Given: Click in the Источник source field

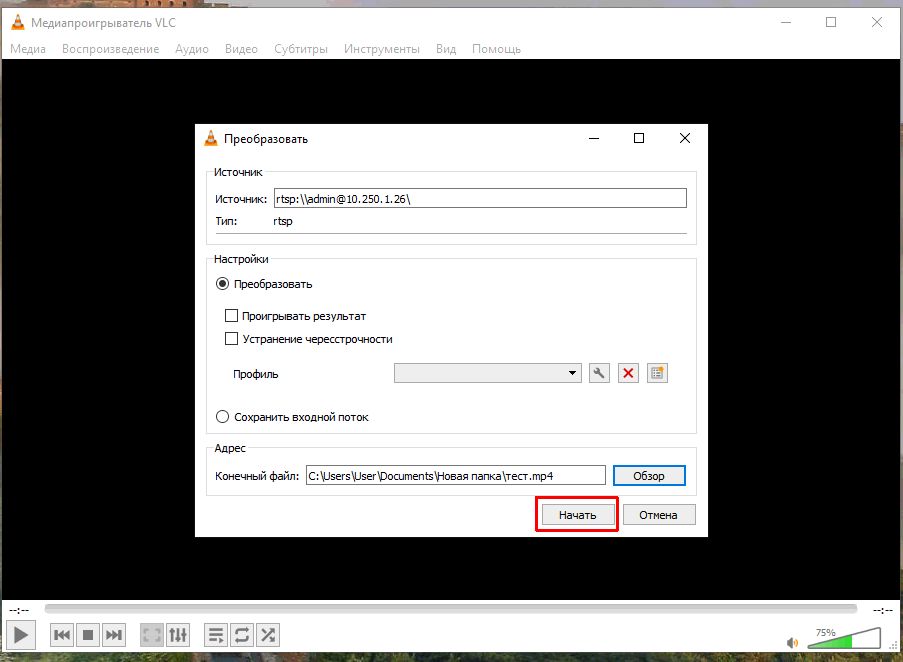Looking at the screenshot, I should coord(480,199).
